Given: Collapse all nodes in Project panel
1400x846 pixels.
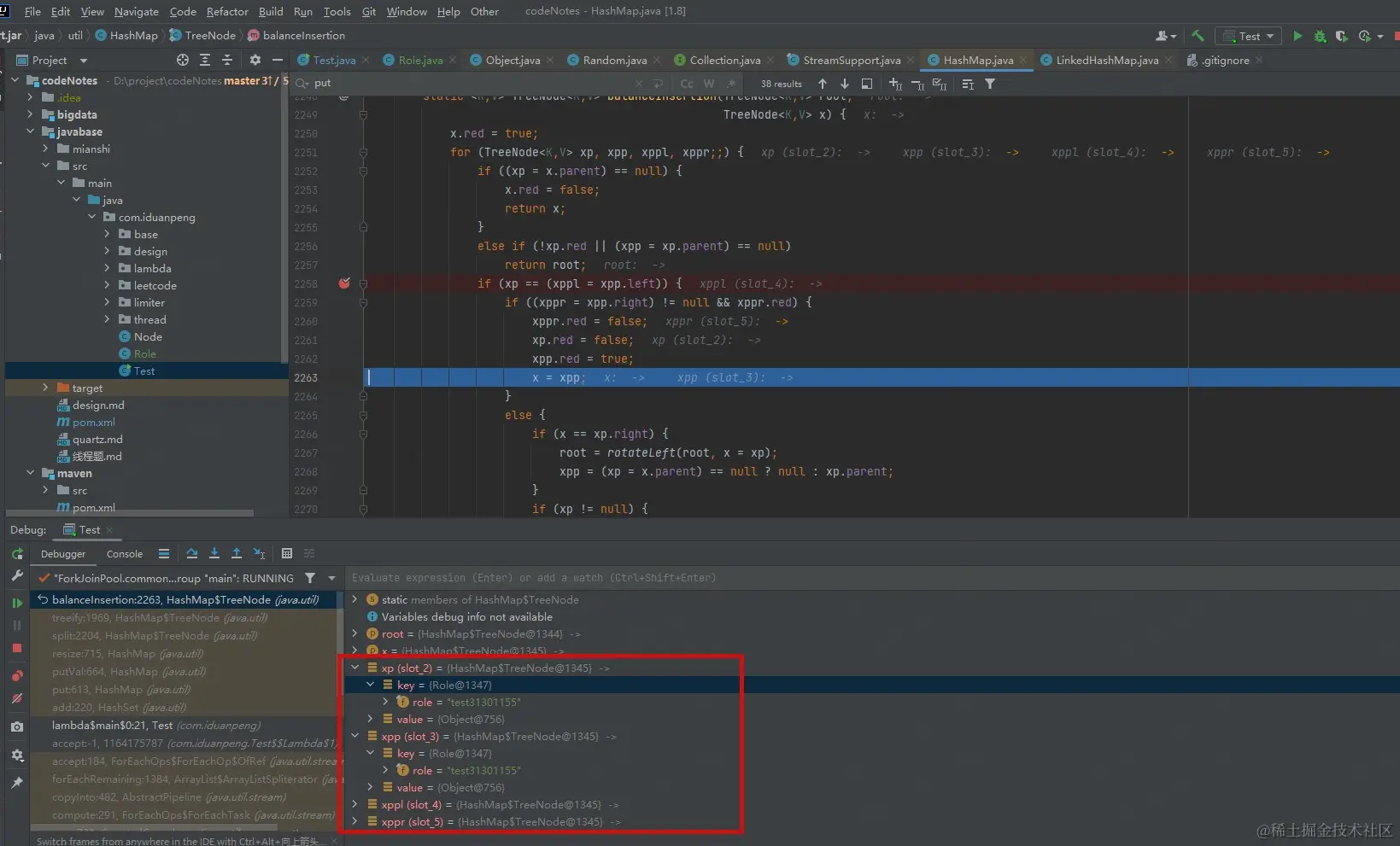Looking at the screenshot, I should tap(227, 60).
